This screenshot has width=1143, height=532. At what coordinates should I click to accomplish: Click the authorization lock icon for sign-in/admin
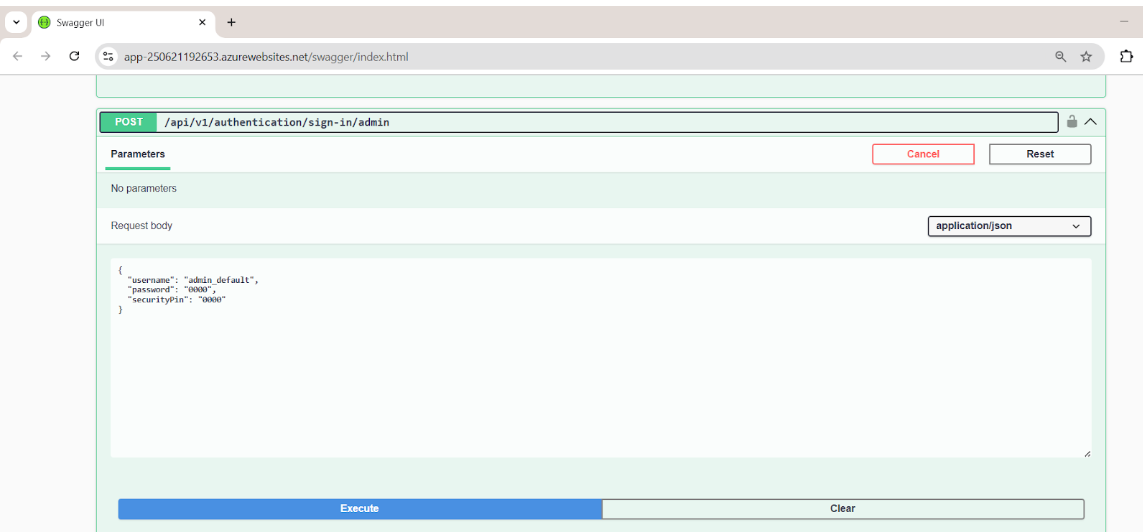(1072, 122)
